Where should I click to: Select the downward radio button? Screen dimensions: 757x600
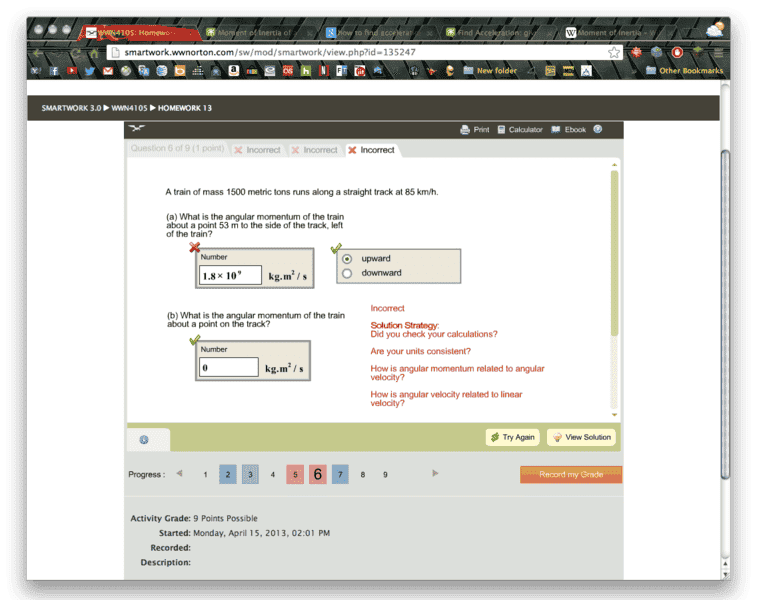347,273
